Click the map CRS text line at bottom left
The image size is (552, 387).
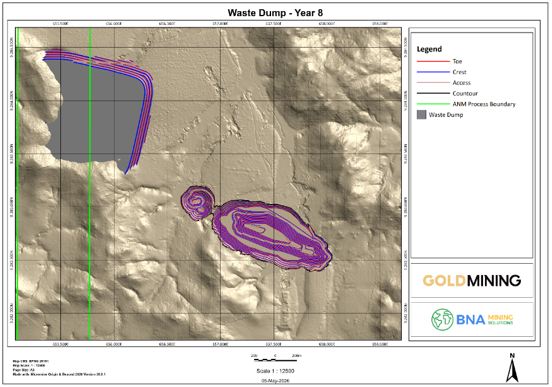tap(31, 361)
